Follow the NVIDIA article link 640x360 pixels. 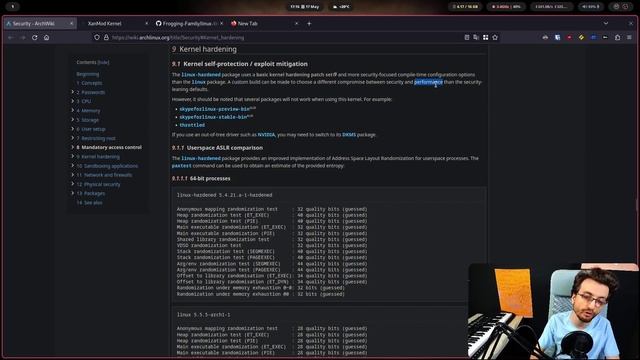click(x=266, y=135)
